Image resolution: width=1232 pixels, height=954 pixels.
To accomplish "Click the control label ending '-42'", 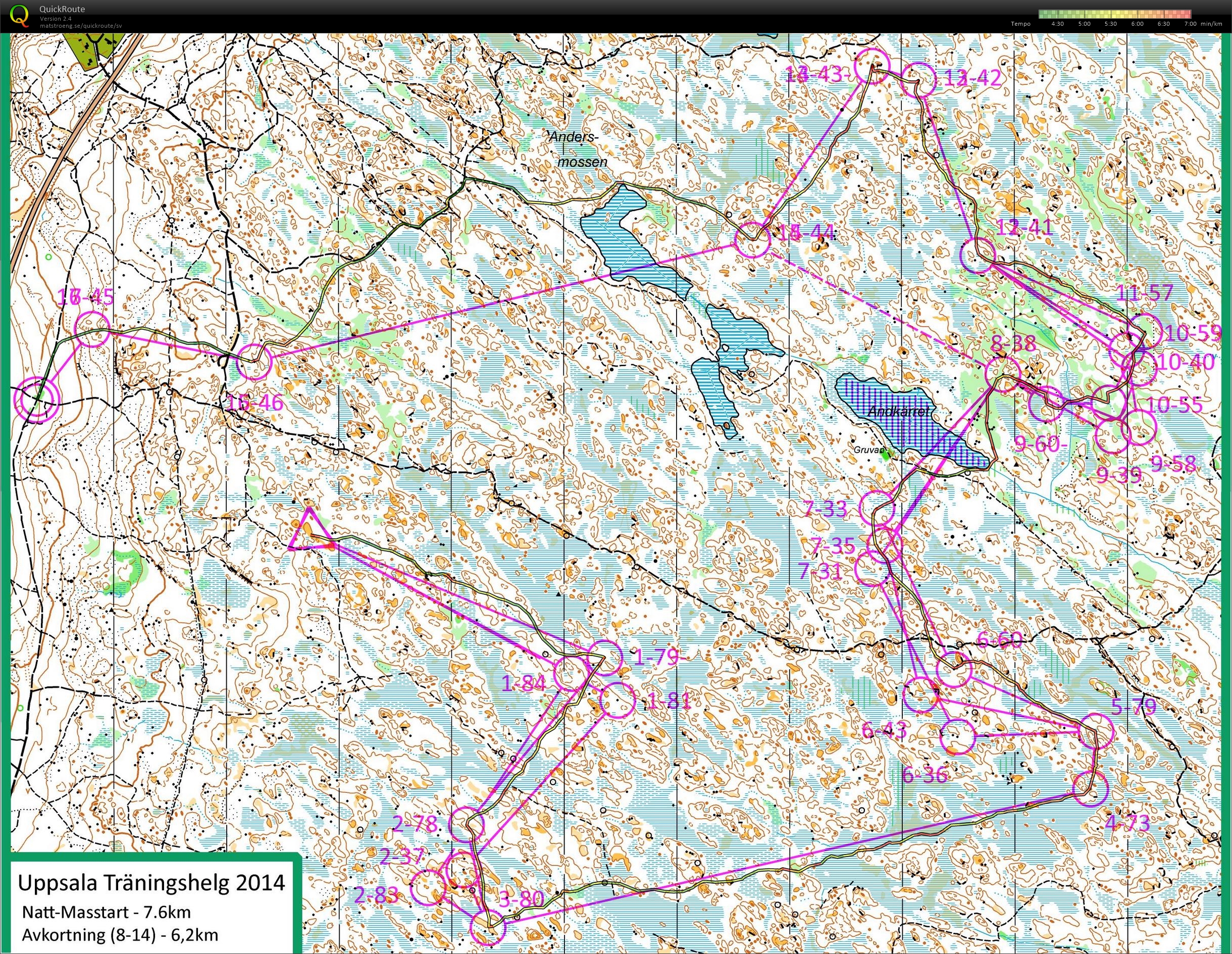I will point(973,77).
